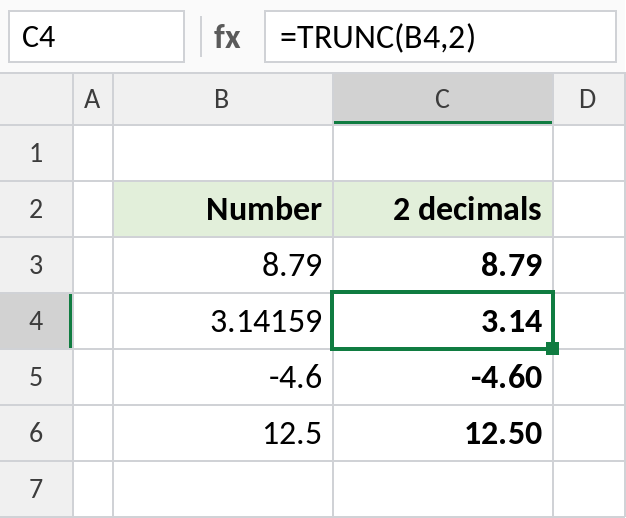This screenshot has width=626, height=518.
Task: Click empty cell B1
Action: click(x=223, y=153)
